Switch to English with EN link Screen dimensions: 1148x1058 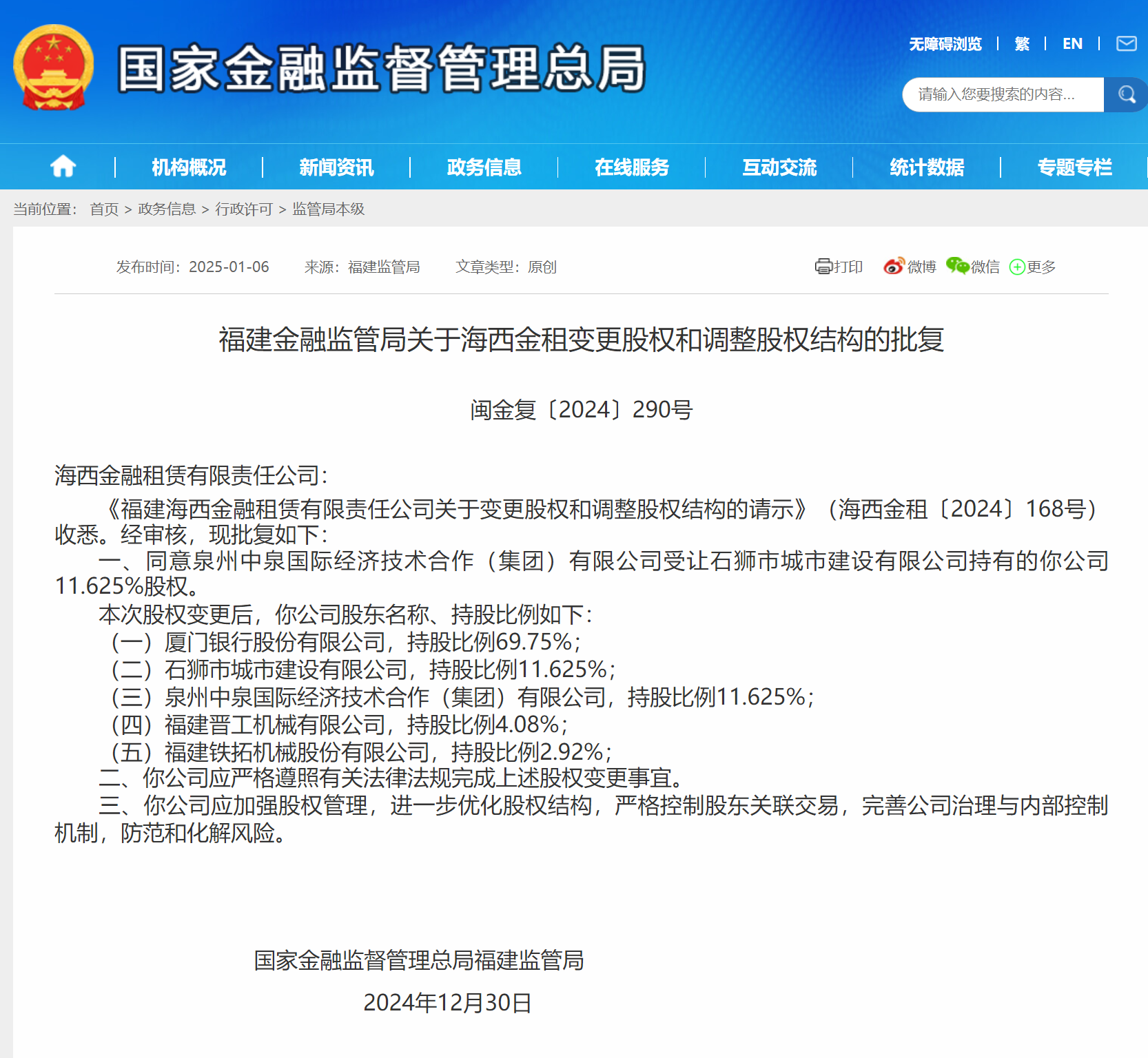pyautogui.click(x=1072, y=44)
